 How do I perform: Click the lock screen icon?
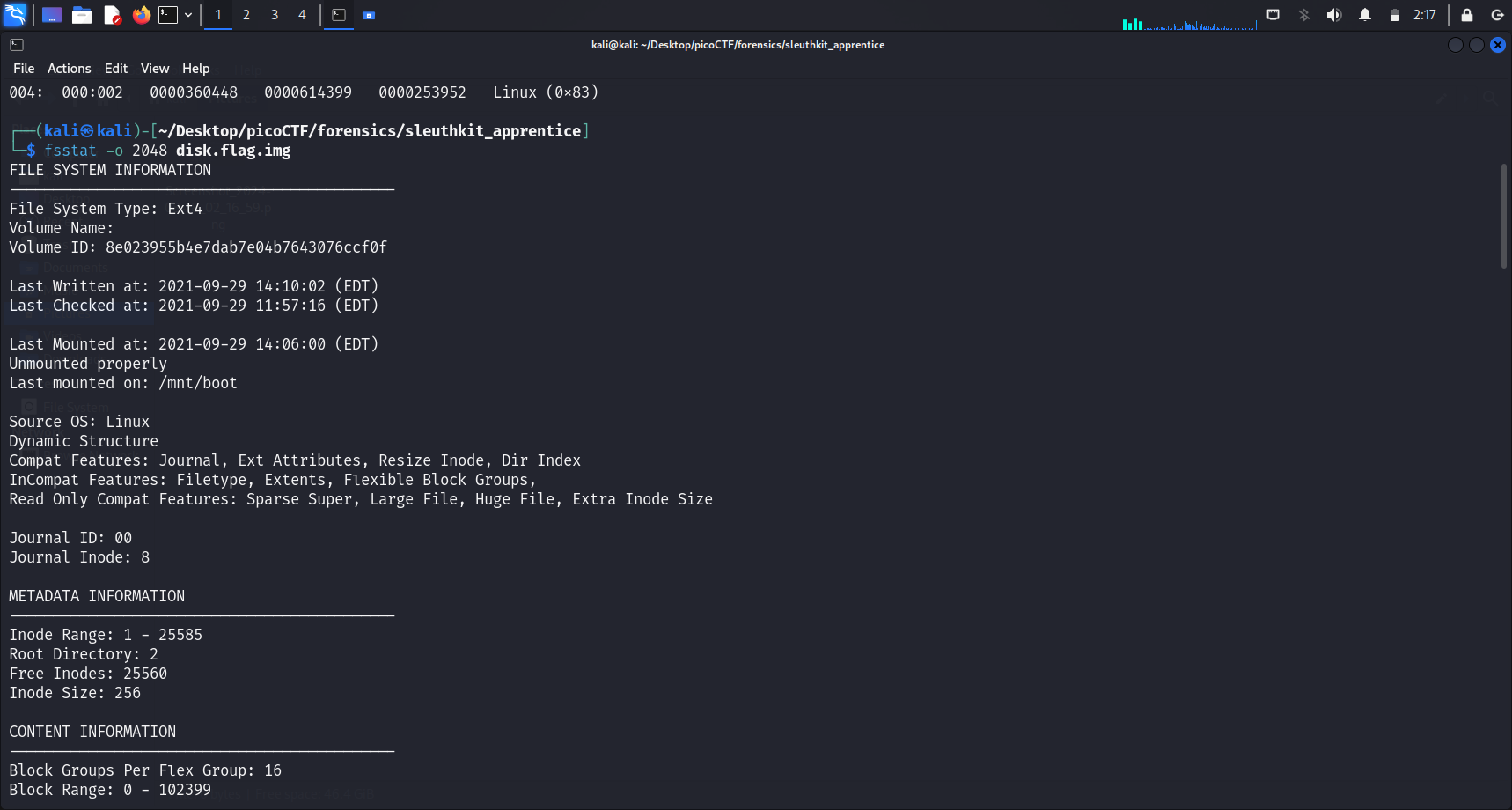point(1466,15)
